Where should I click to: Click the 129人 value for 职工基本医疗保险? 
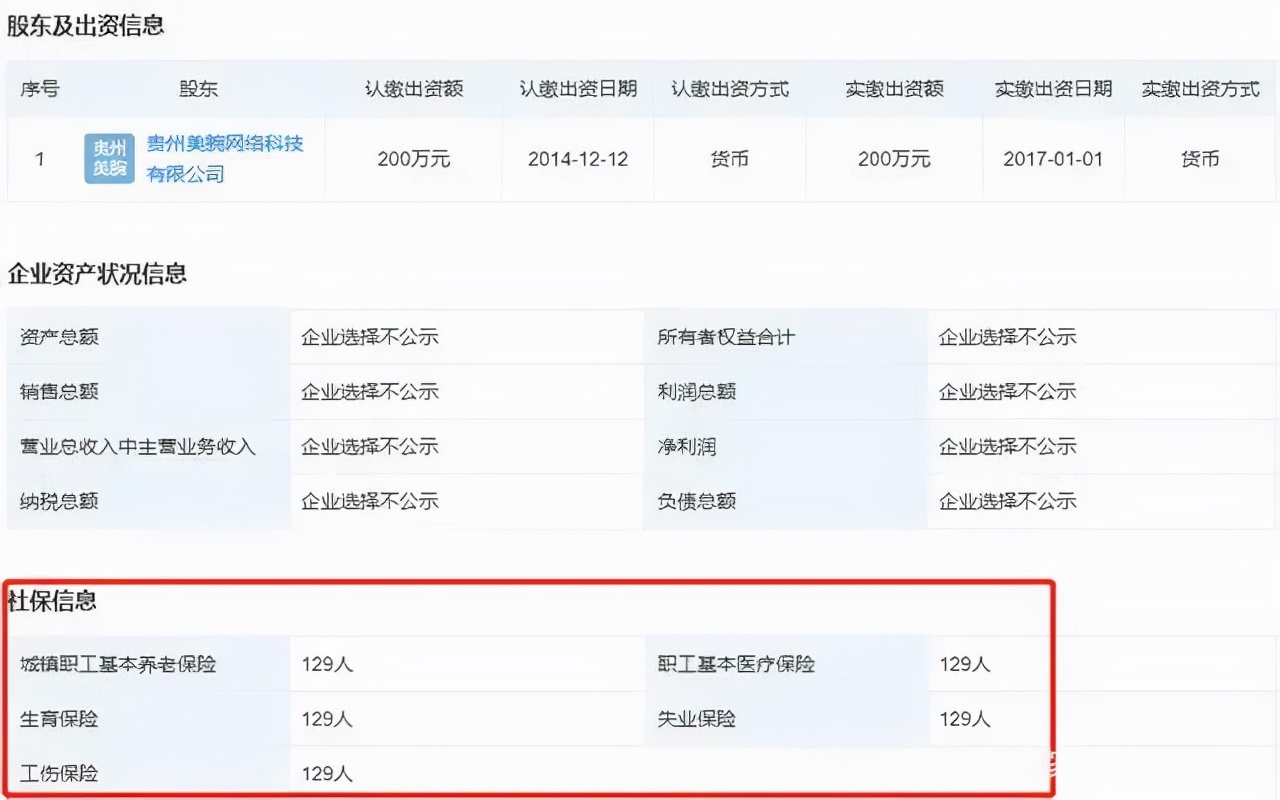(x=965, y=664)
